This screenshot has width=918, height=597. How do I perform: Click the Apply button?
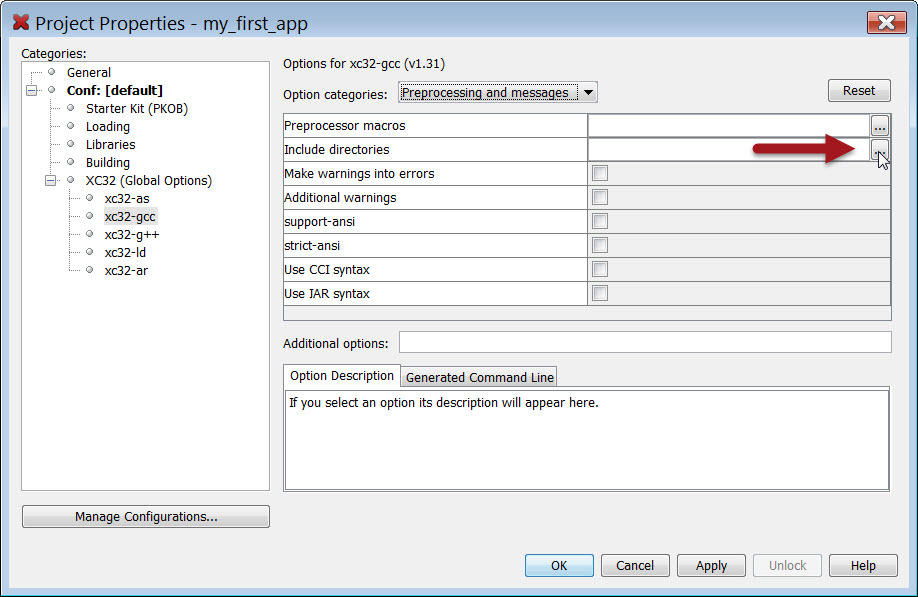(x=711, y=566)
